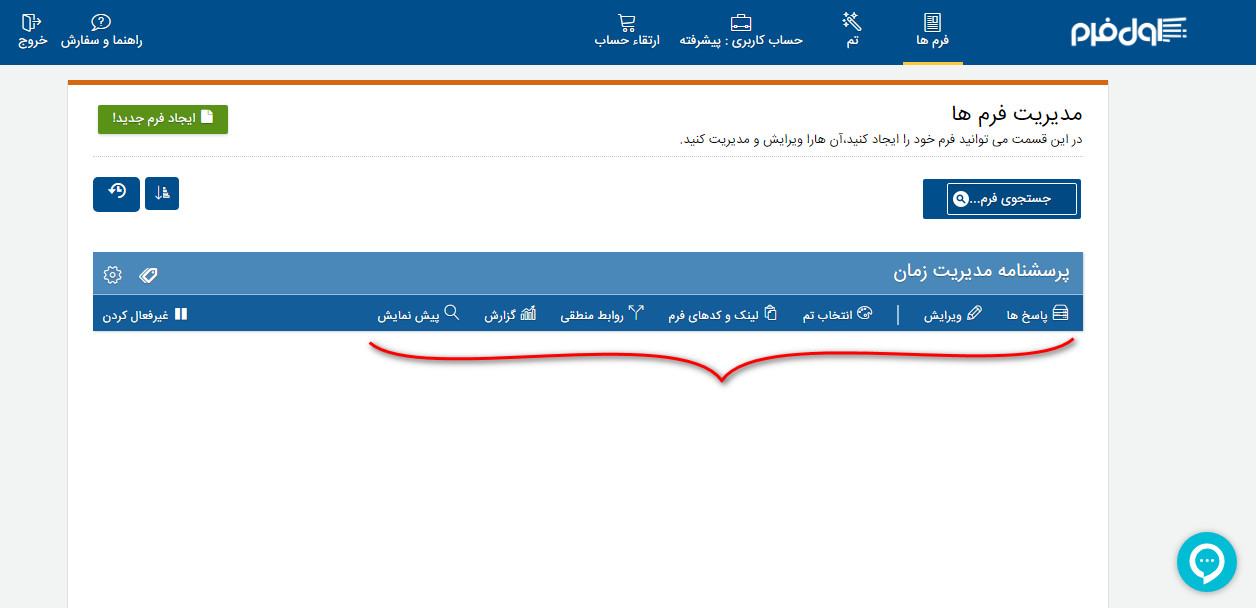The height and width of the screenshot is (608, 1256).
Task: Click the history restore icon button
Action: [x=116, y=194]
